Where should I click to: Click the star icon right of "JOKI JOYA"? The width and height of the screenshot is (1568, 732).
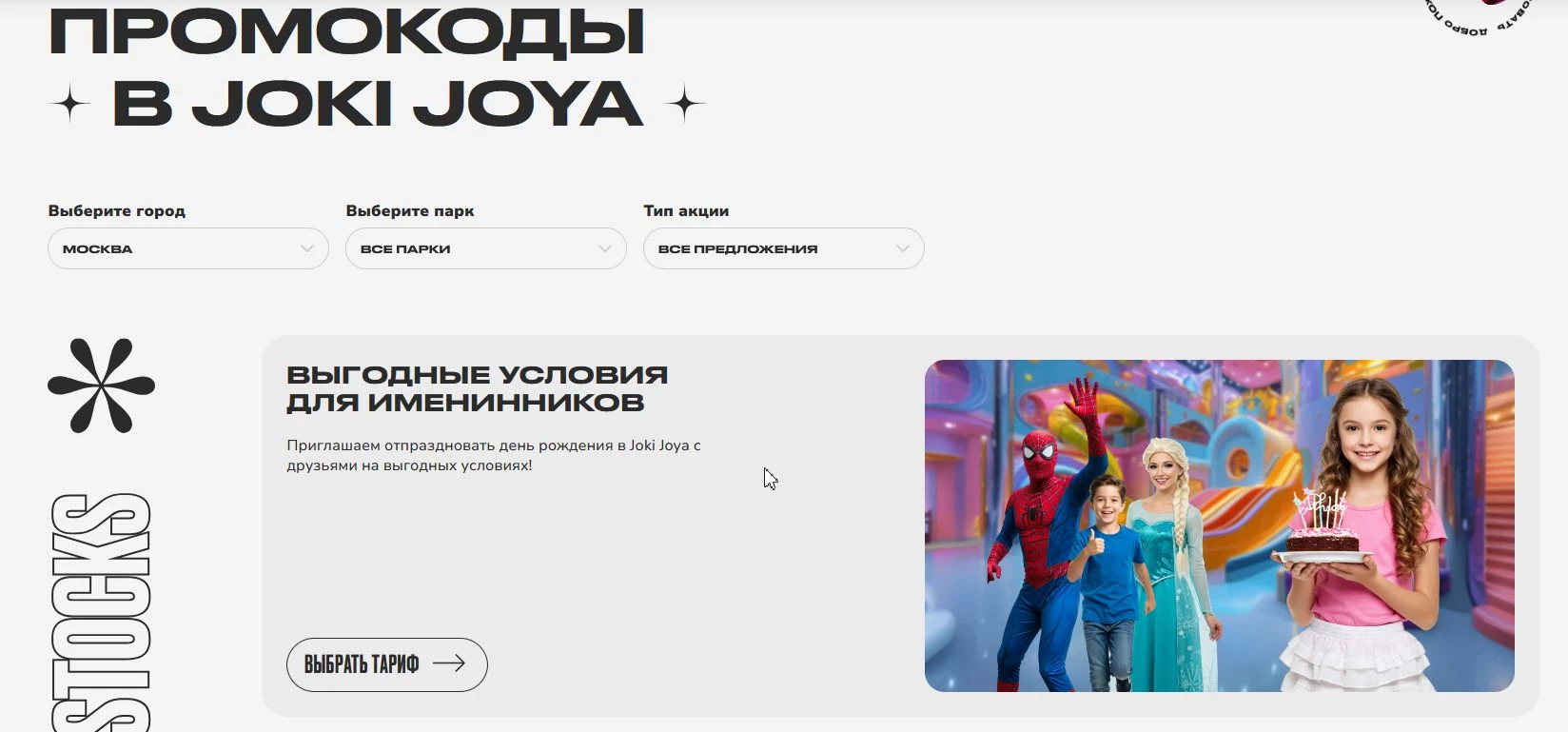pos(684,104)
